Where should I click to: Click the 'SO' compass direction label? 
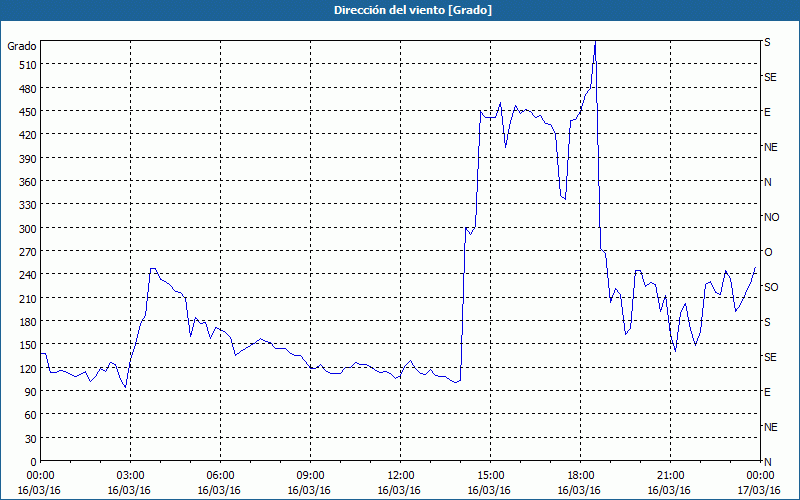(x=771, y=287)
